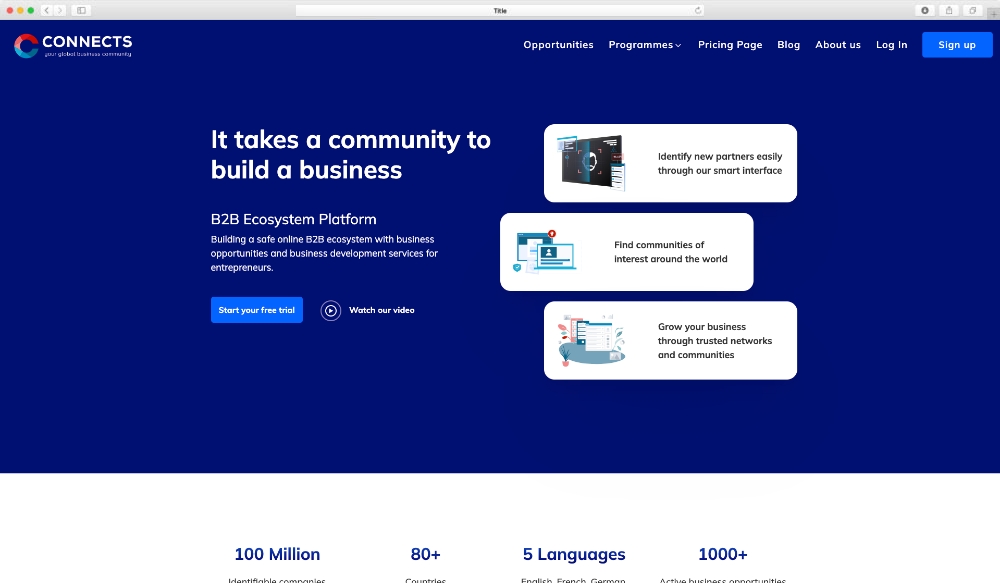Reload the page with refresh icon
This screenshot has height=583, width=1000.
(x=698, y=10)
